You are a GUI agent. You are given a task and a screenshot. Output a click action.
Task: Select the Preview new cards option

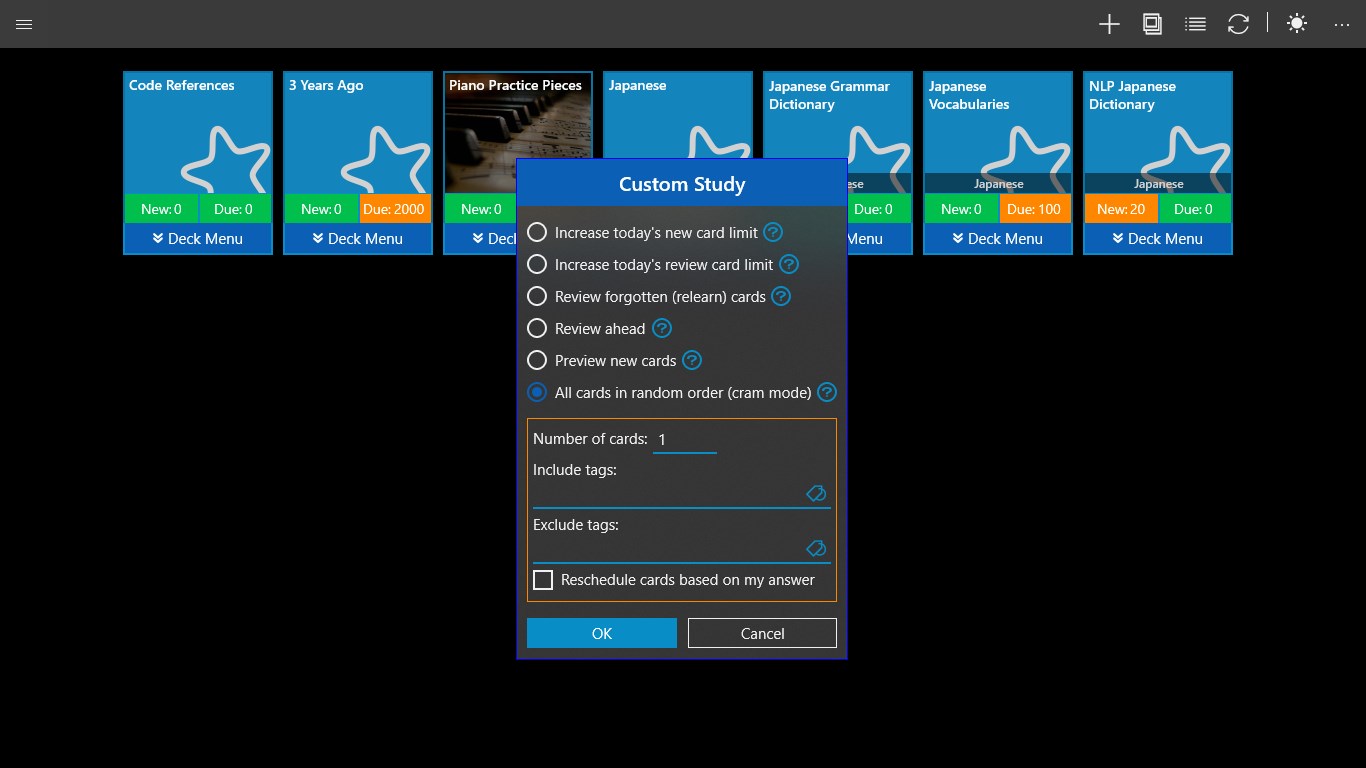537,360
